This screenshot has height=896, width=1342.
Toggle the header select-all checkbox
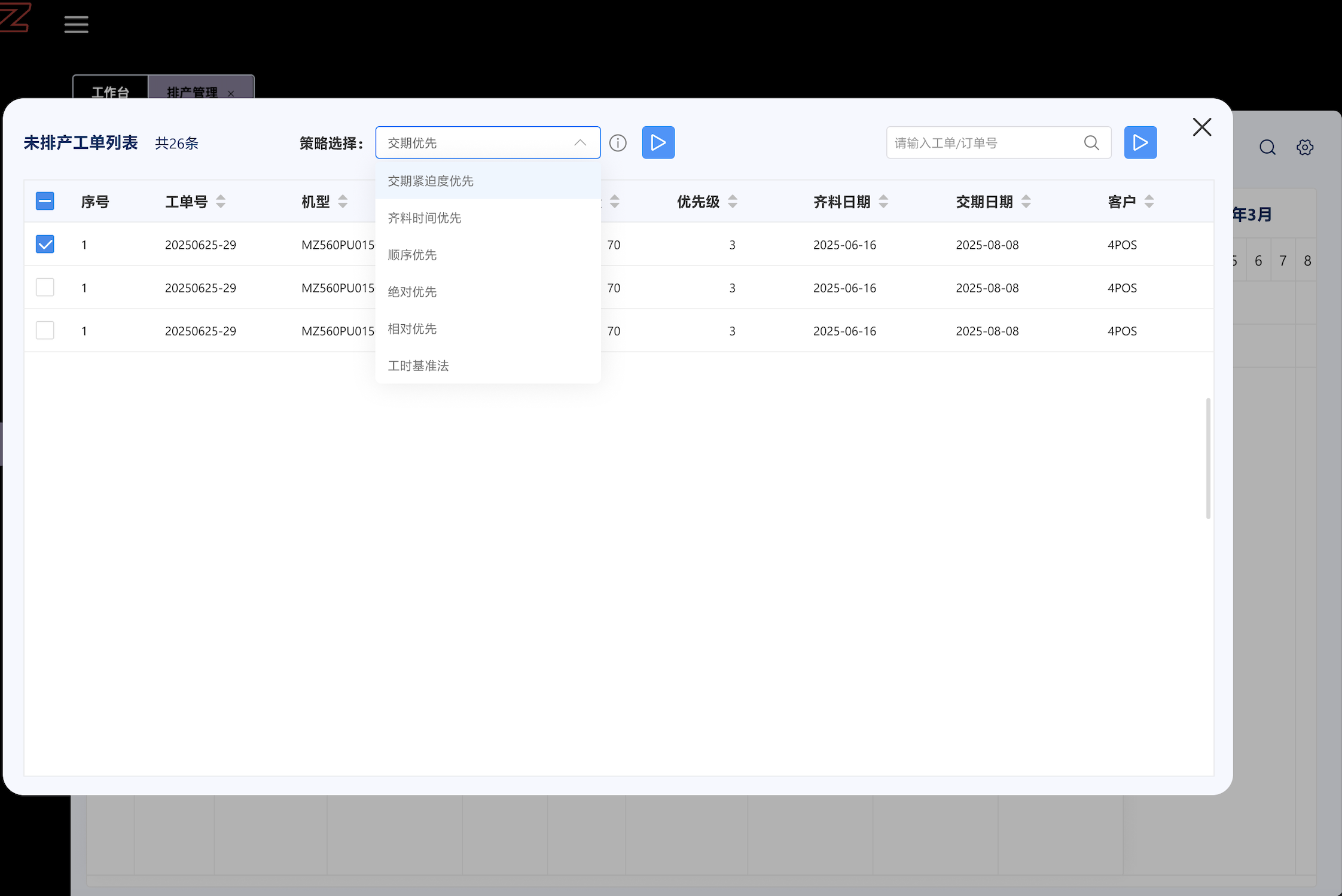pyautogui.click(x=45, y=201)
